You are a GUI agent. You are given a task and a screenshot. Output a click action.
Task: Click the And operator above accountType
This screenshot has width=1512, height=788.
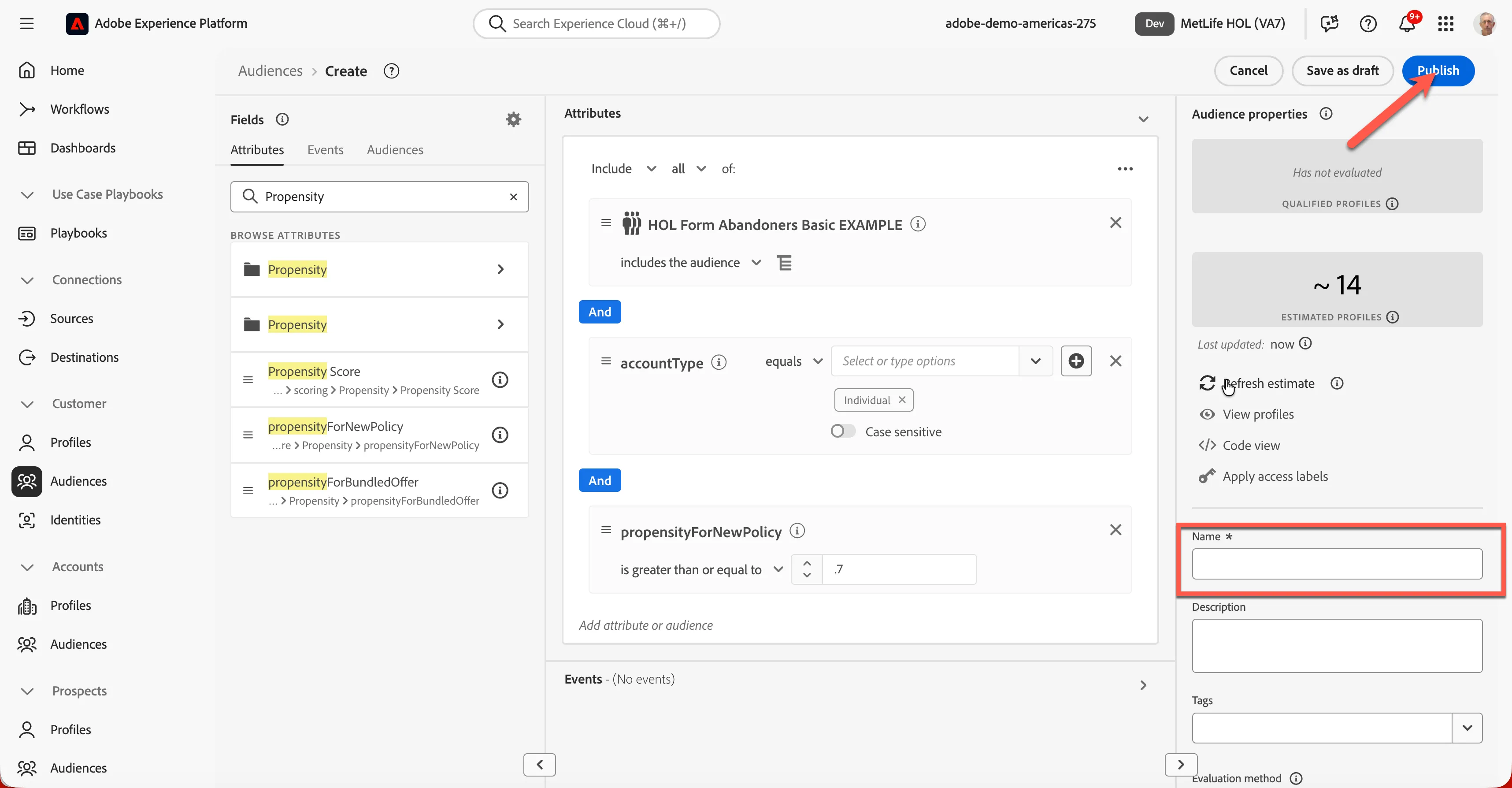(x=599, y=312)
